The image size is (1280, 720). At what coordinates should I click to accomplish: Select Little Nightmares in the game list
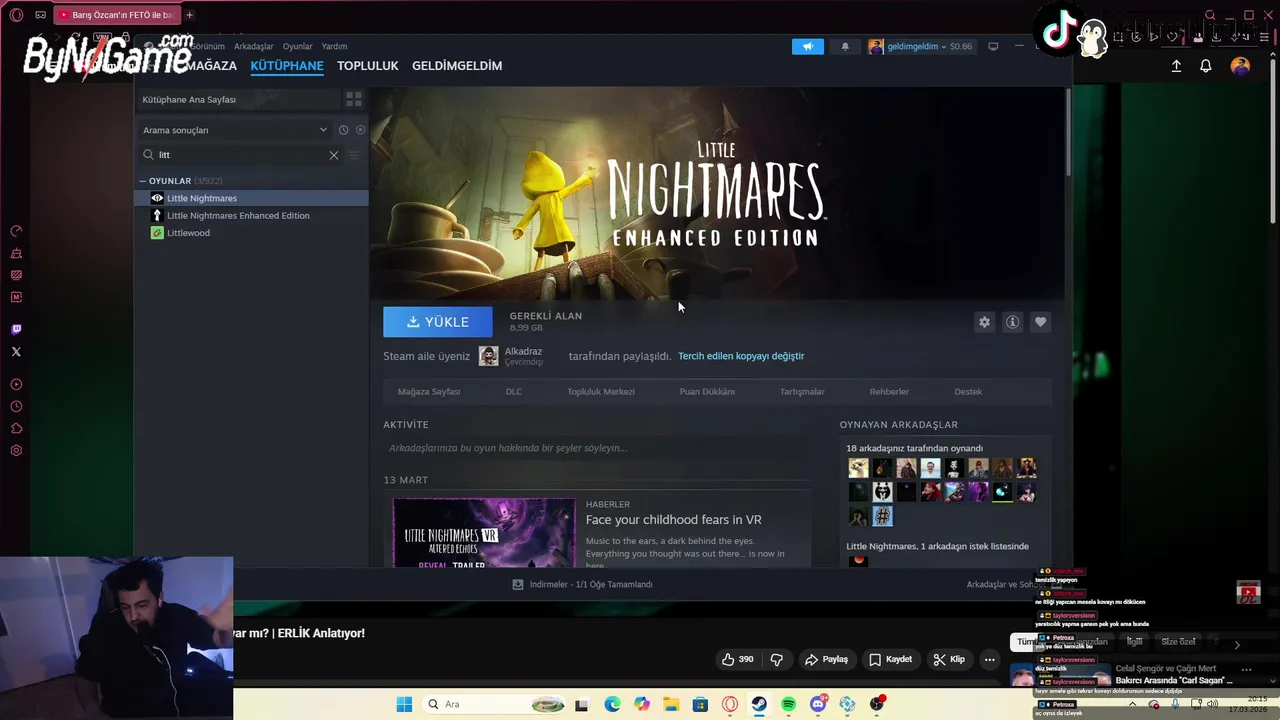coord(252,198)
